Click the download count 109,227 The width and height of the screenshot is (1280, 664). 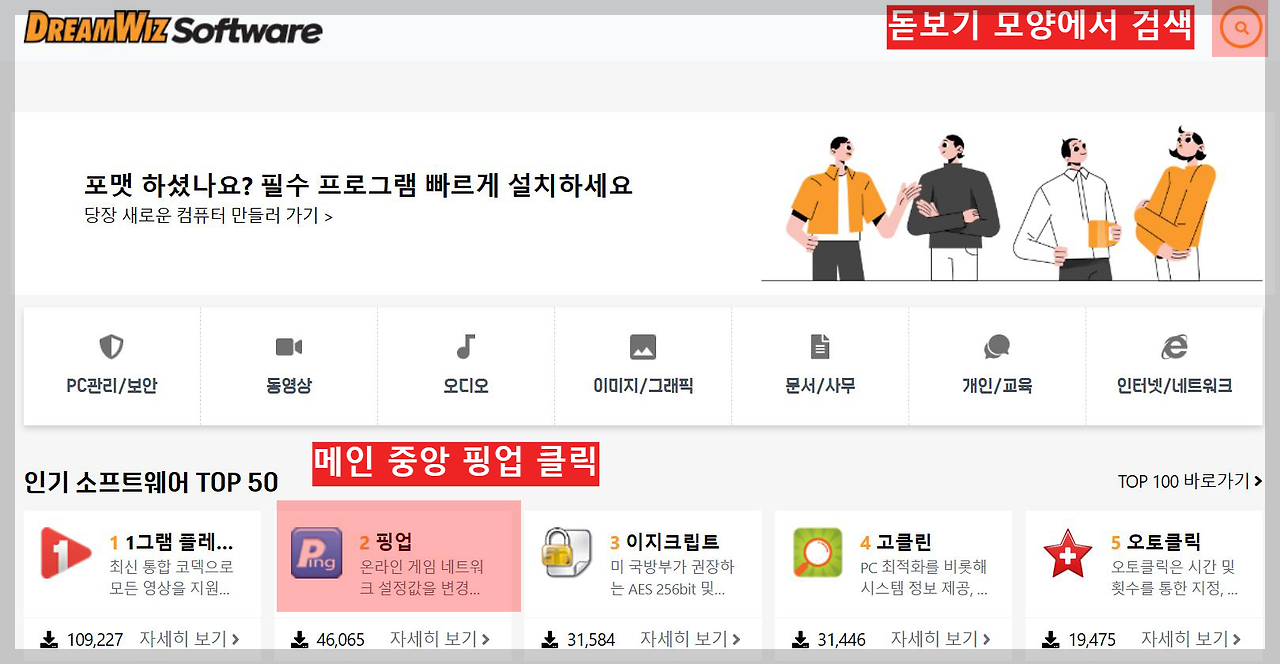95,640
